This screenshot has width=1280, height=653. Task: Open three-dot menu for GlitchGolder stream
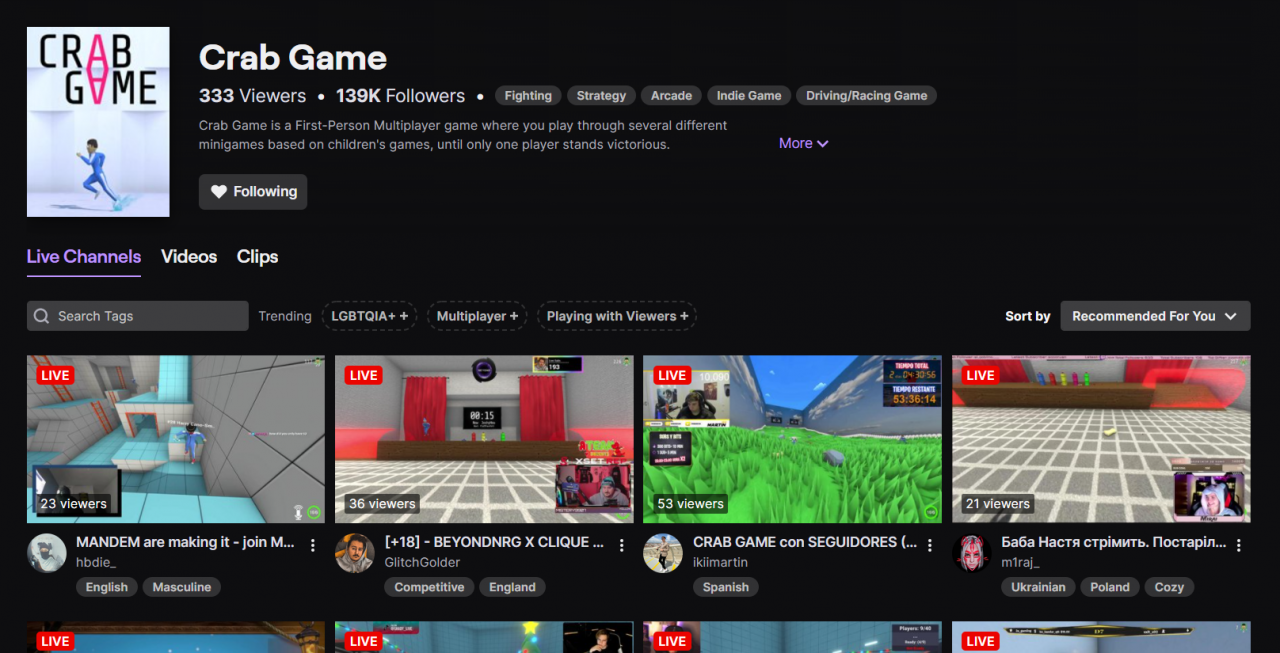point(621,545)
